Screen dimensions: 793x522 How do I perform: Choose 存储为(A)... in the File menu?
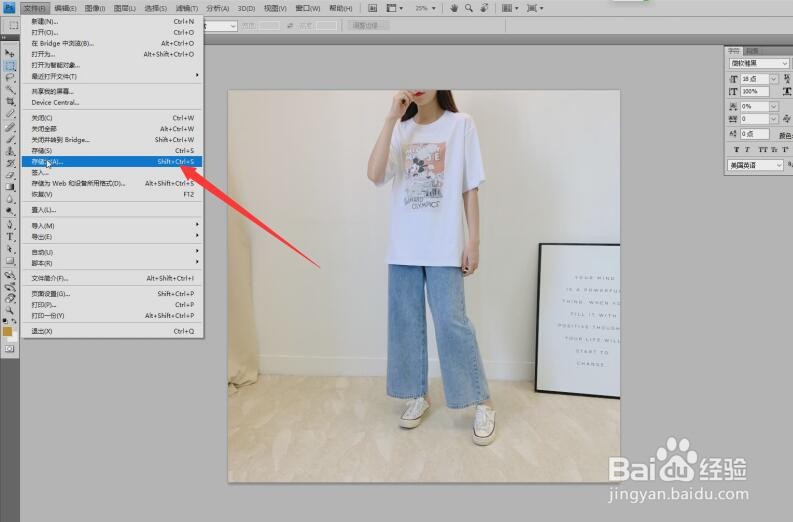coord(112,162)
